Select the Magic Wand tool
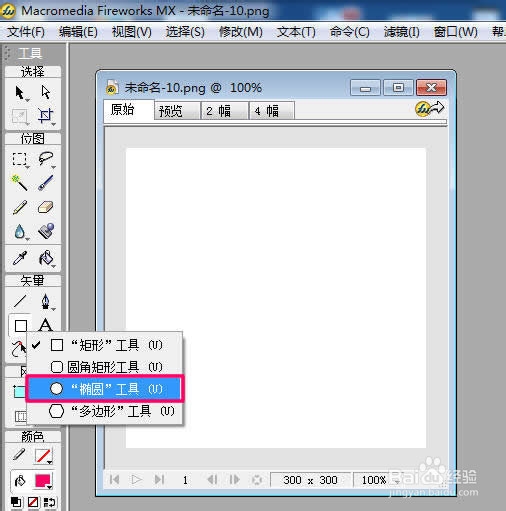The height and width of the screenshot is (511, 506). 20,183
